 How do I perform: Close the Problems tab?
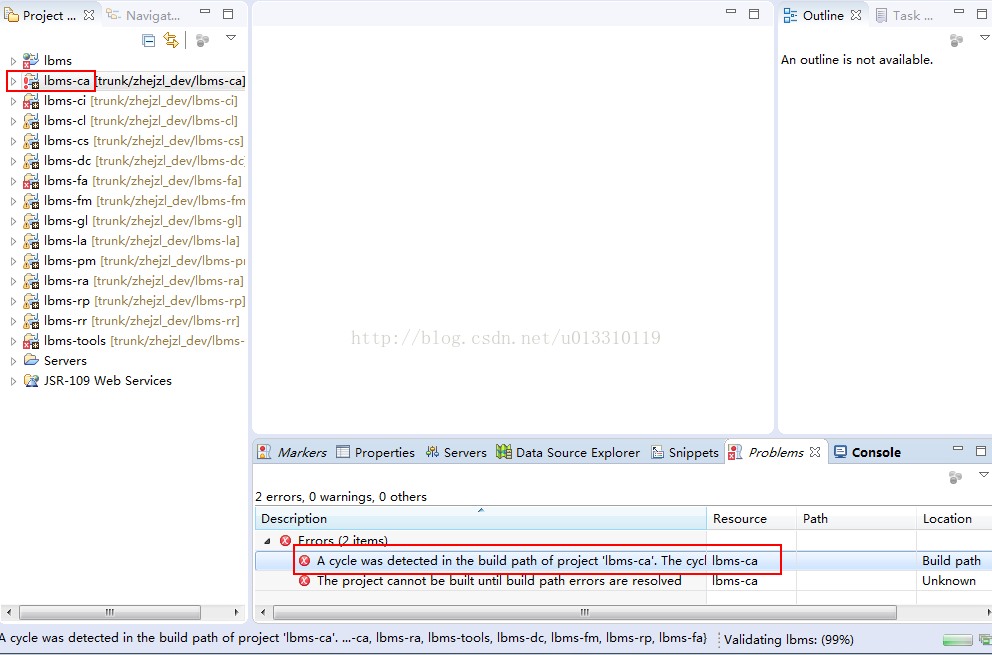coord(815,452)
